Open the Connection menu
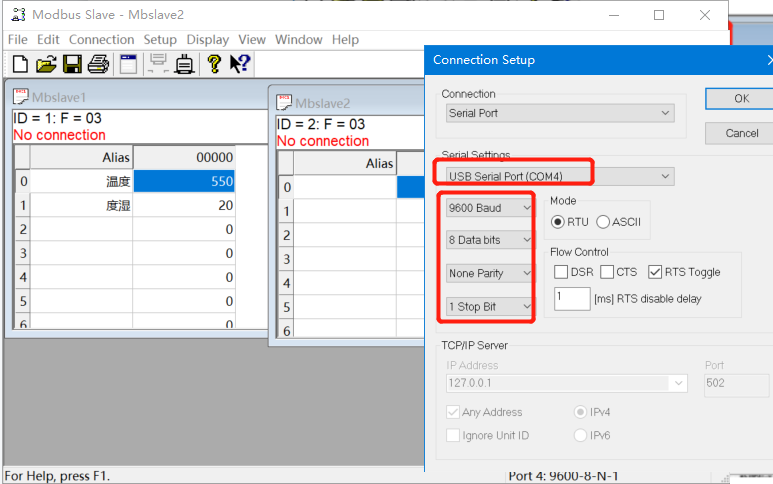The height and width of the screenshot is (484, 773). click(x=101, y=40)
